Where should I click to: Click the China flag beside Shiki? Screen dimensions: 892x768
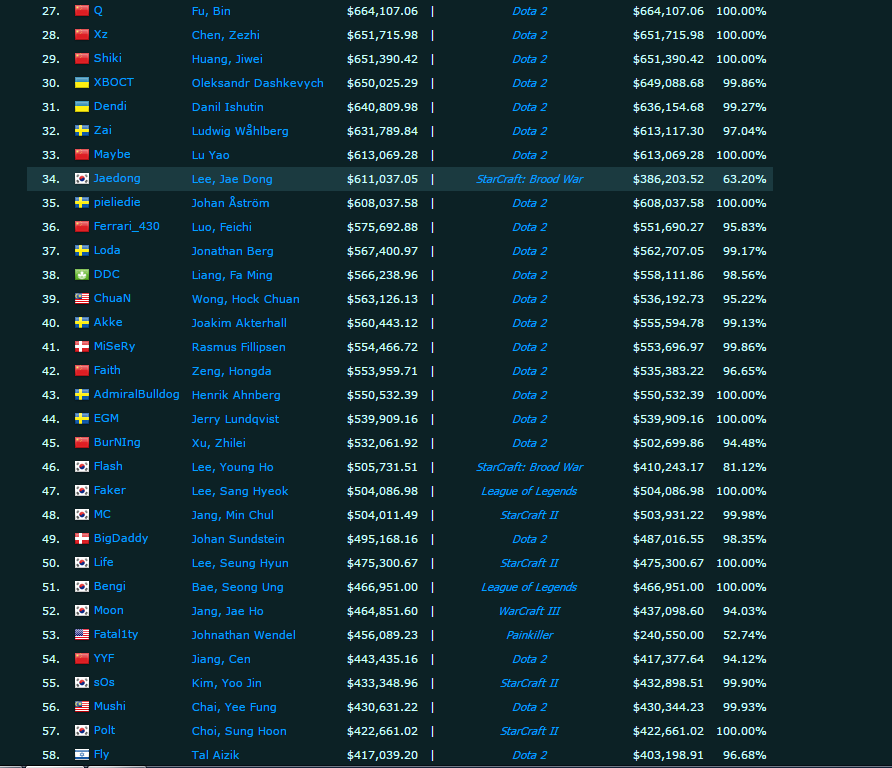click(82, 59)
